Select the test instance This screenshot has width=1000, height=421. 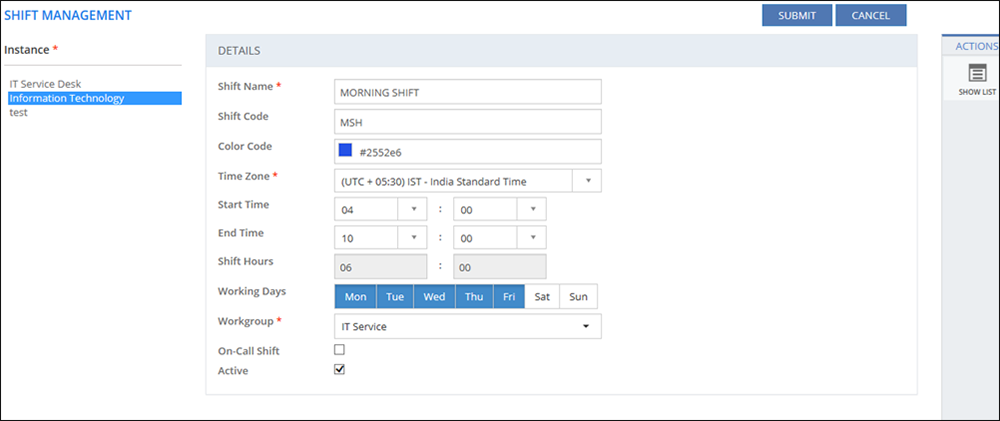coord(18,112)
